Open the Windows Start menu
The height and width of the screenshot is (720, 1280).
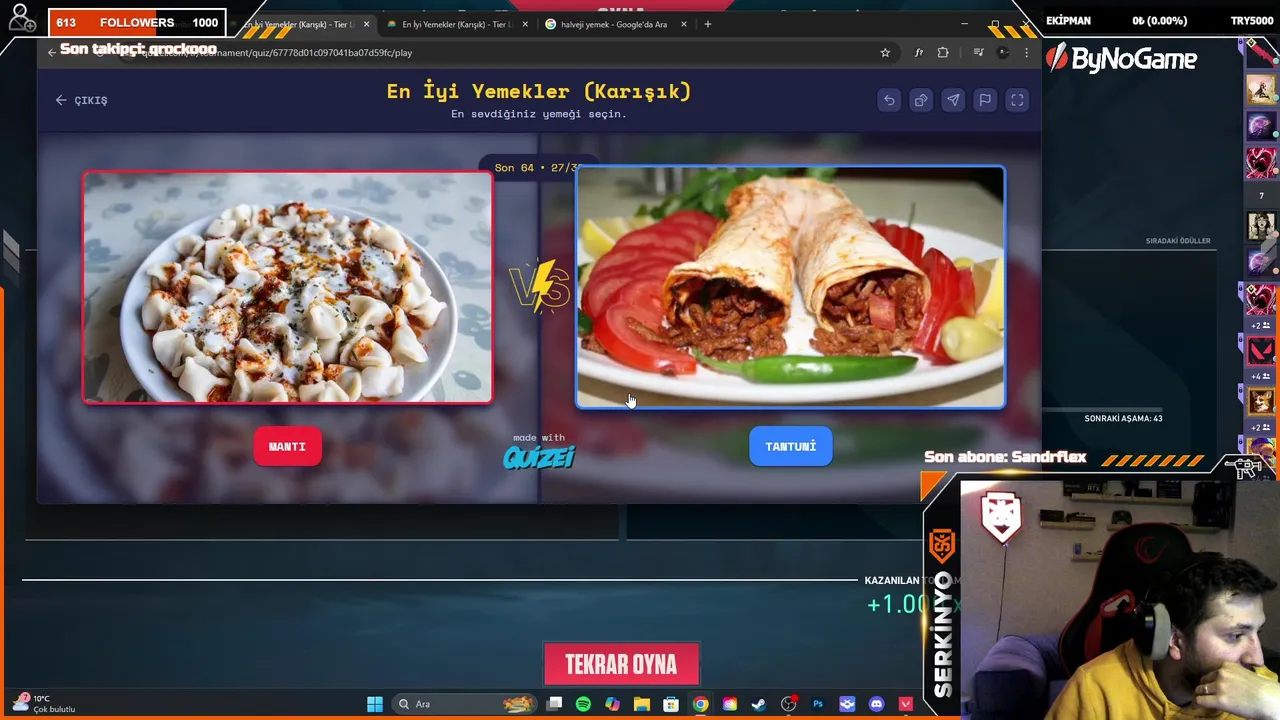(x=375, y=704)
